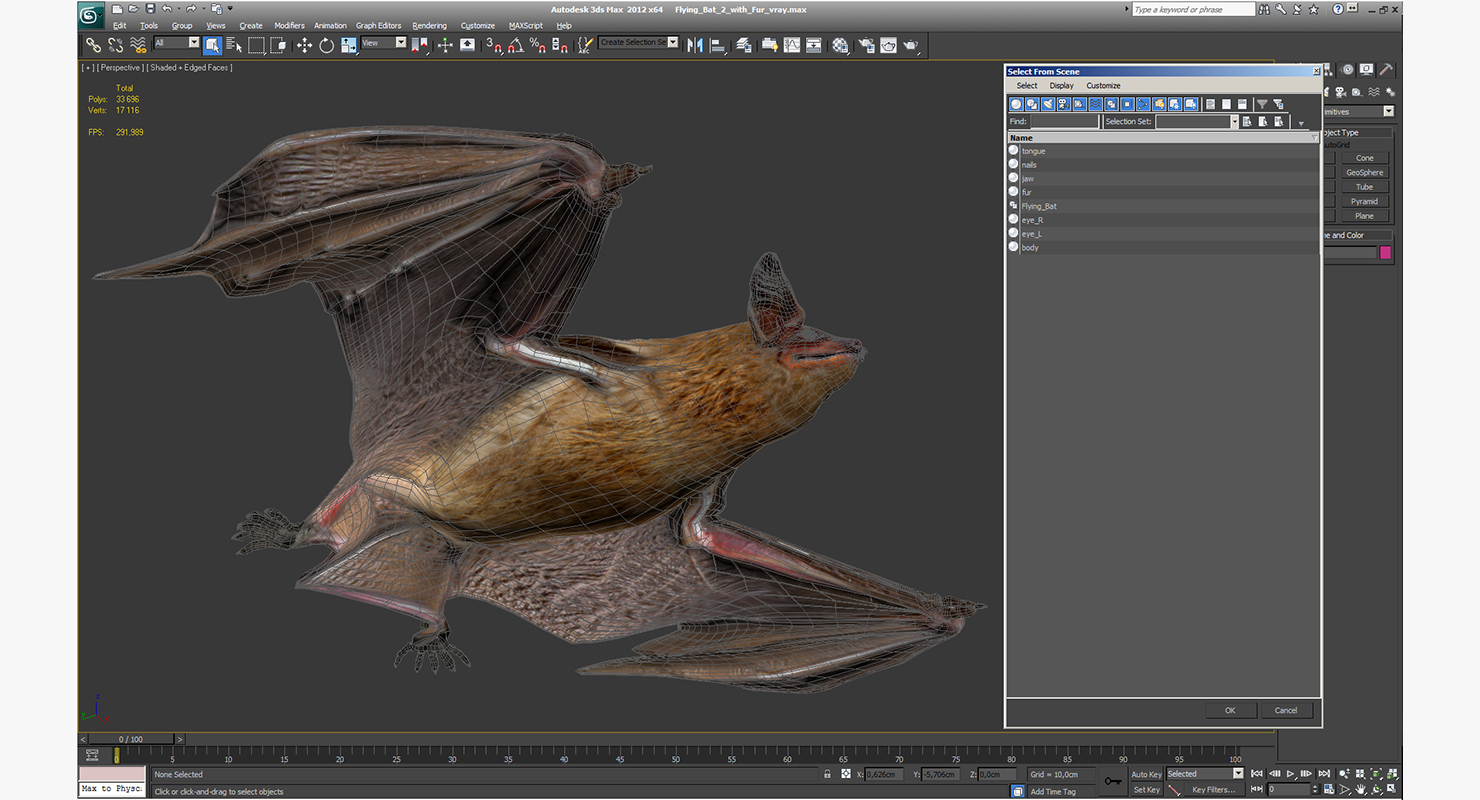Viewport: 1480px width, 800px height.
Task: Click the OK button in Select From Scene
Action: [1230, 710]
